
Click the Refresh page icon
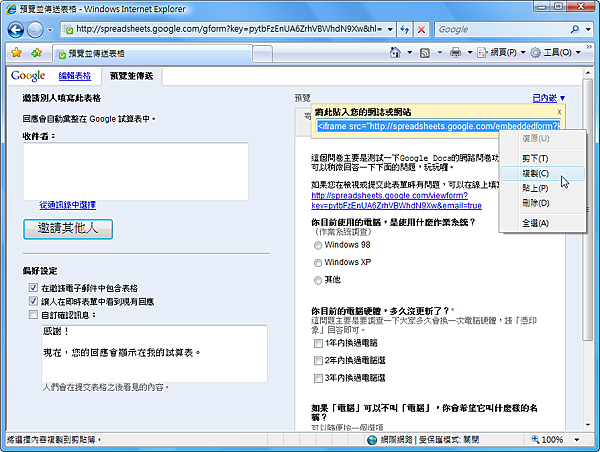coord(404,29)
